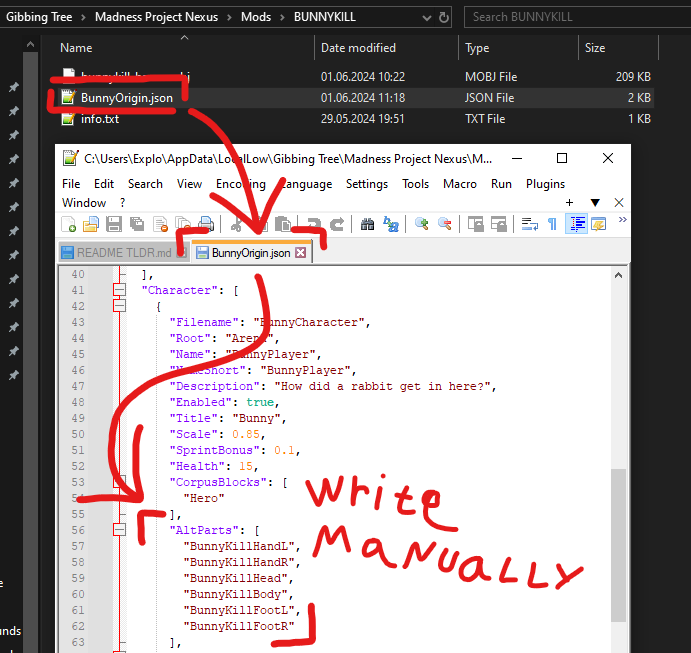
Task: Expand the chevron after Mods breadcrumb
Action: click(282, 17)
